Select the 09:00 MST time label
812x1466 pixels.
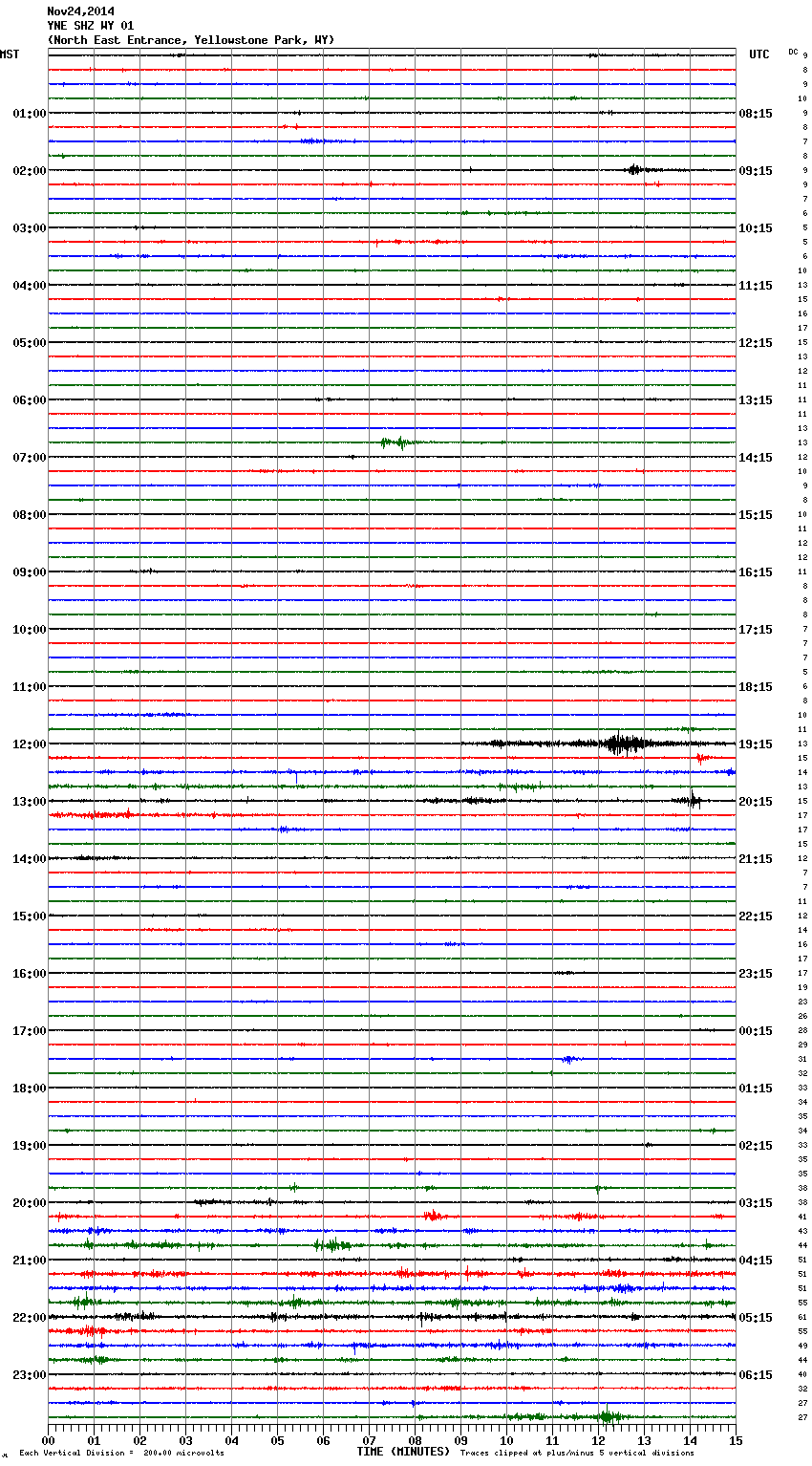(30, 572)
